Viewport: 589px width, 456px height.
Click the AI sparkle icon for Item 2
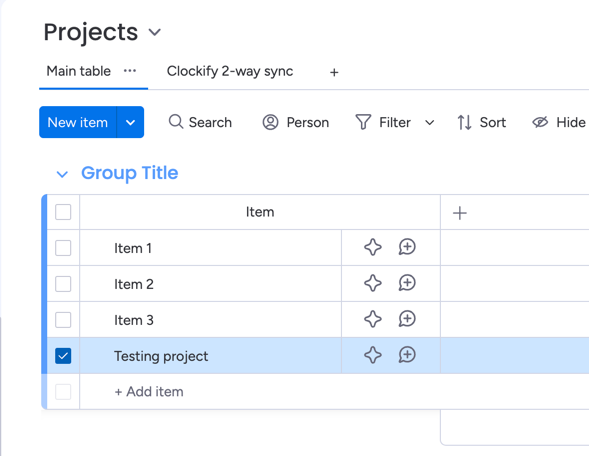pos(373,283)
